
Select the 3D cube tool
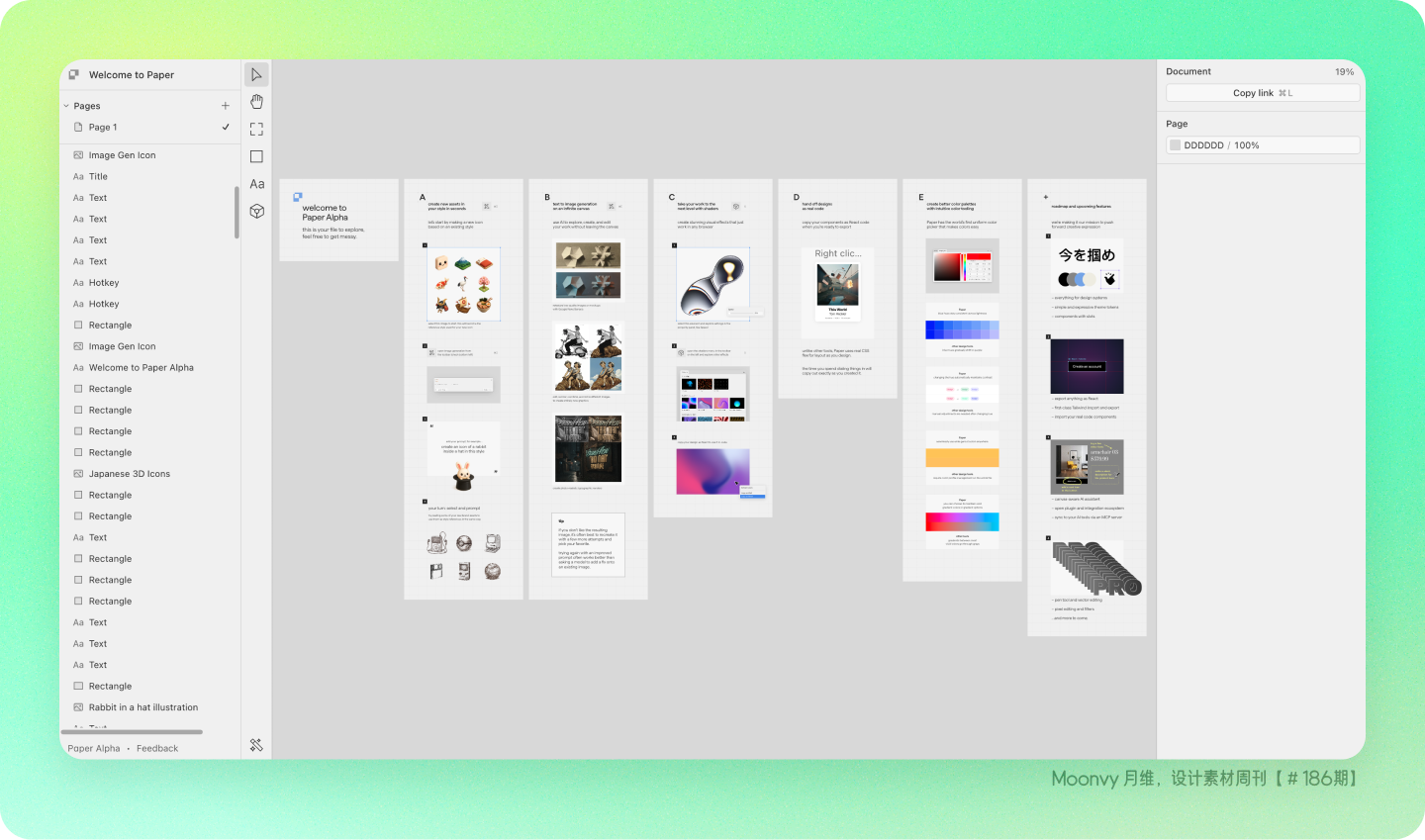pyautogui.click(x=256, y=212)
